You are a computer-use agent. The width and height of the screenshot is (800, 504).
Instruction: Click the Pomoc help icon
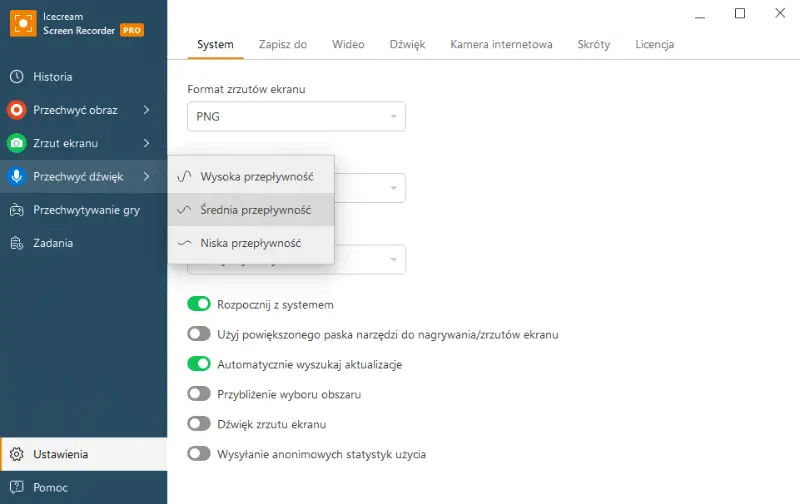coord(17,487)
